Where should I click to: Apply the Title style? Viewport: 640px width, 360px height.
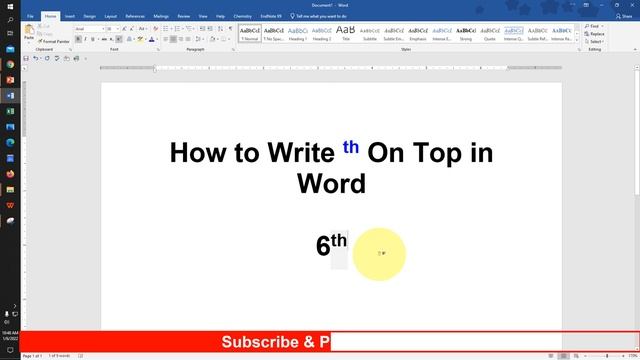click(346, 33)
